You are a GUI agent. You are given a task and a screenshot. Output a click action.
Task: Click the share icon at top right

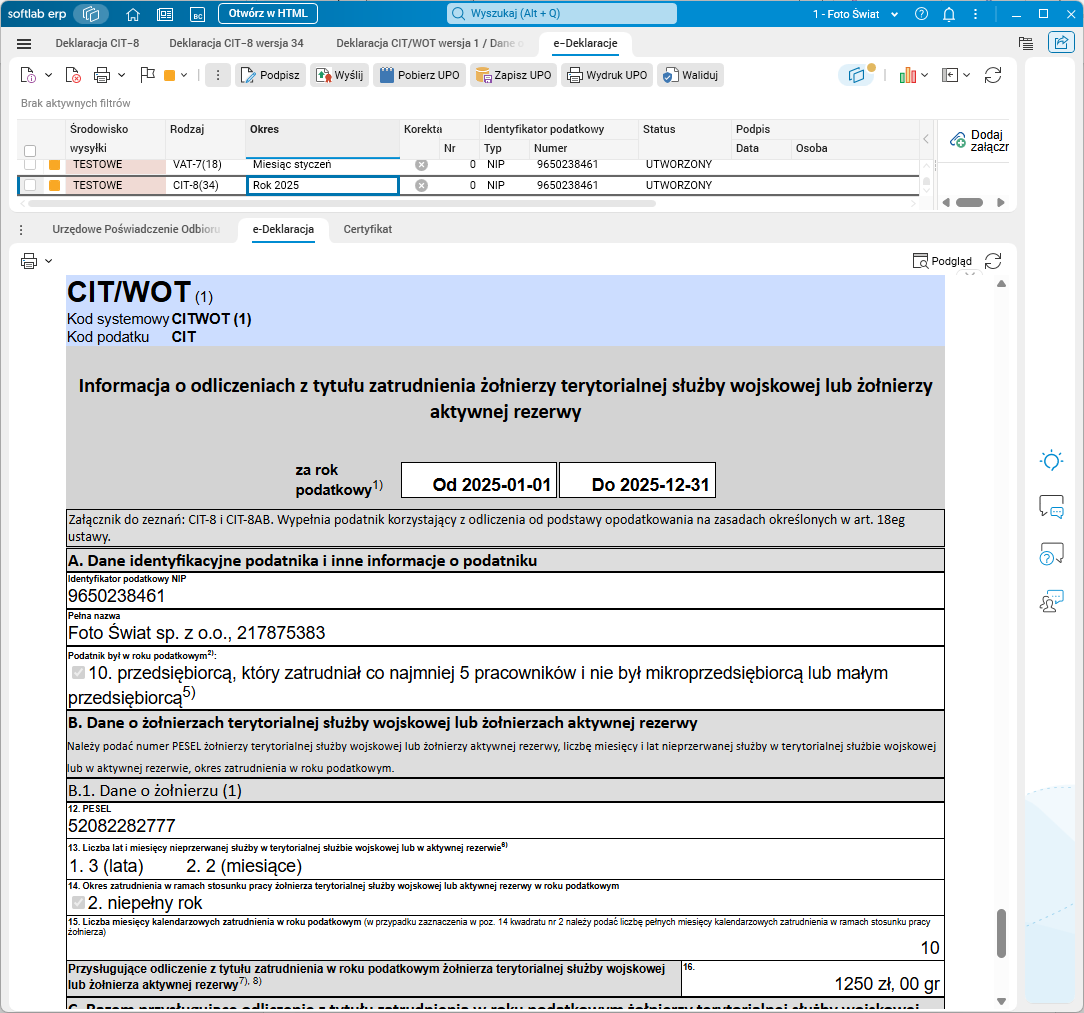[1060, 43]
